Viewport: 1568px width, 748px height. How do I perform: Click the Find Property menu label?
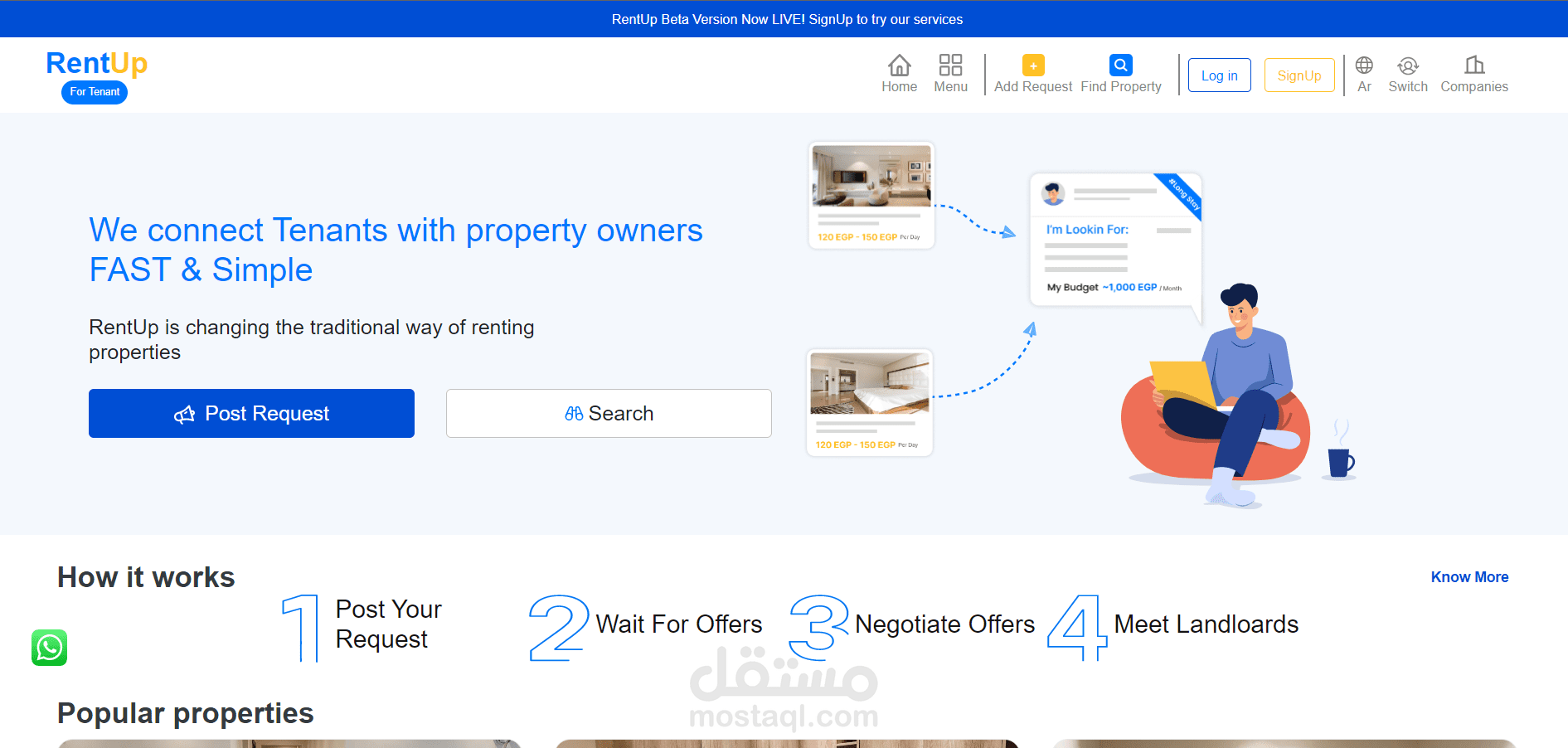tap(1121, 86)
